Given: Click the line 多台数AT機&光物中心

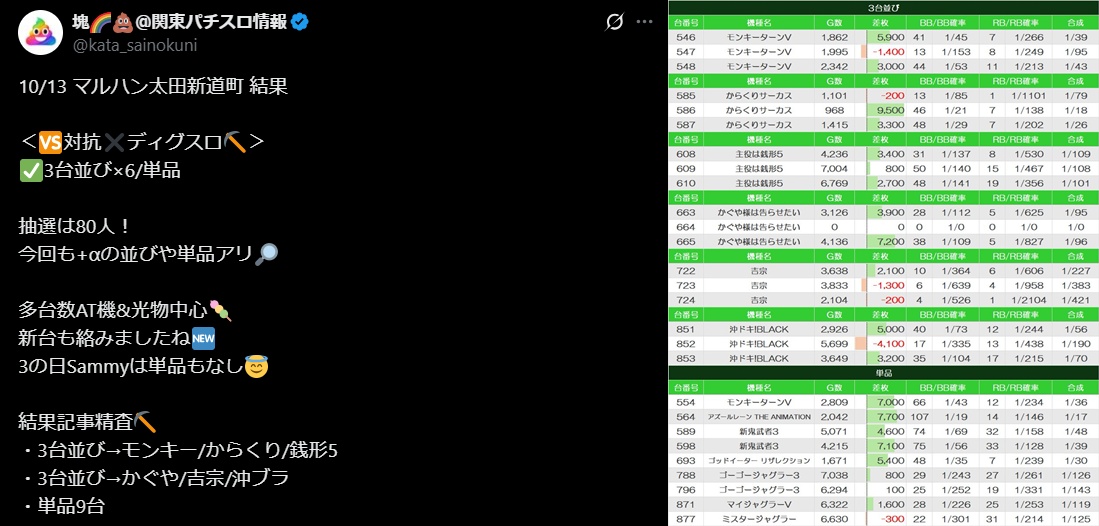Looking at the screenshot, I should coord(114,311).
